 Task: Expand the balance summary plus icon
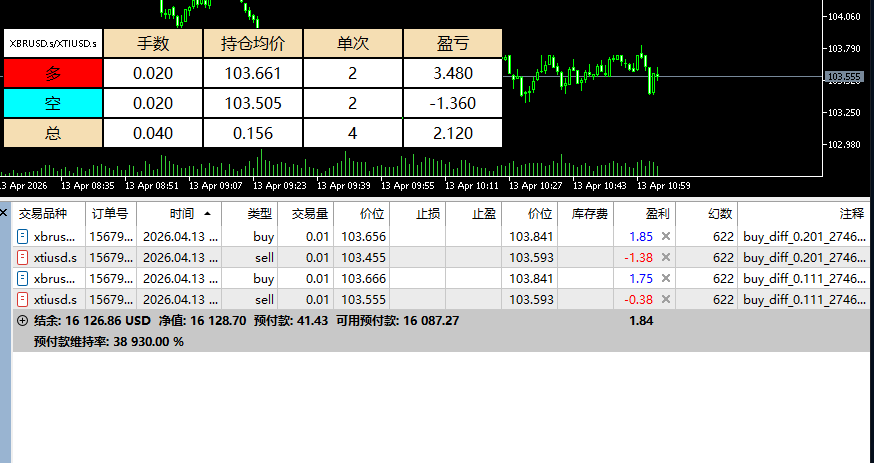(x=22, y=321)
